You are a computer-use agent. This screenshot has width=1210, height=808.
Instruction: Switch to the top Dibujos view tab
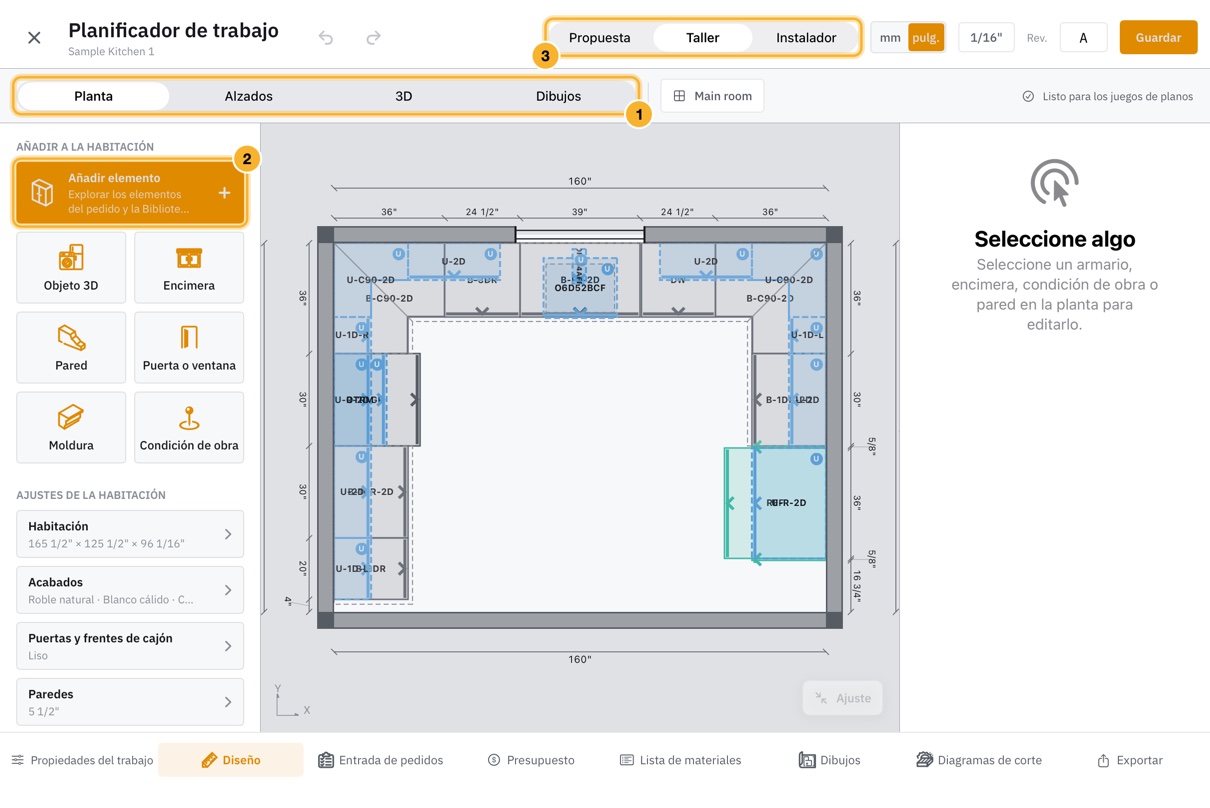pos(558,96)
